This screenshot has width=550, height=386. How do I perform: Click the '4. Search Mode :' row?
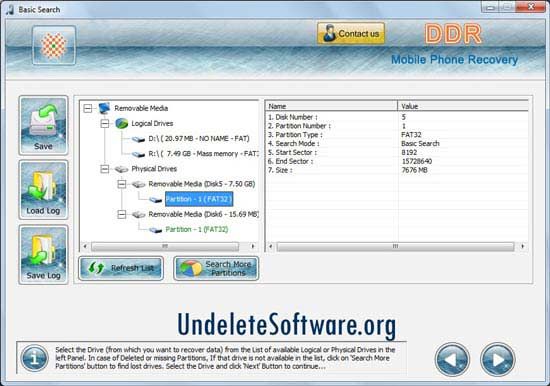396,144
